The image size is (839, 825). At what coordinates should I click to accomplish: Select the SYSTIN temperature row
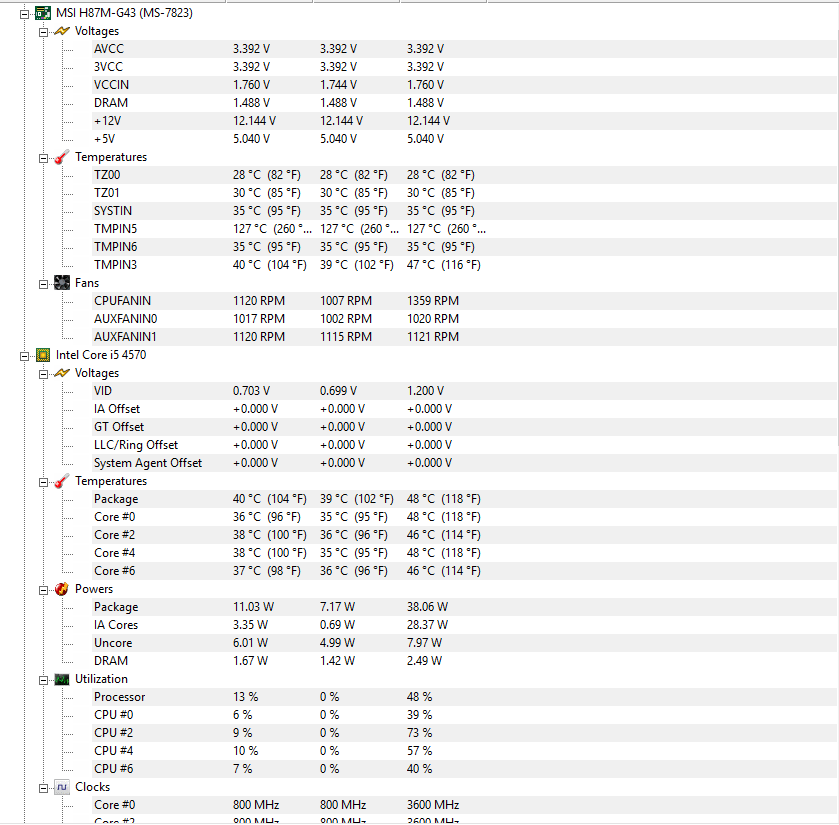464,211
